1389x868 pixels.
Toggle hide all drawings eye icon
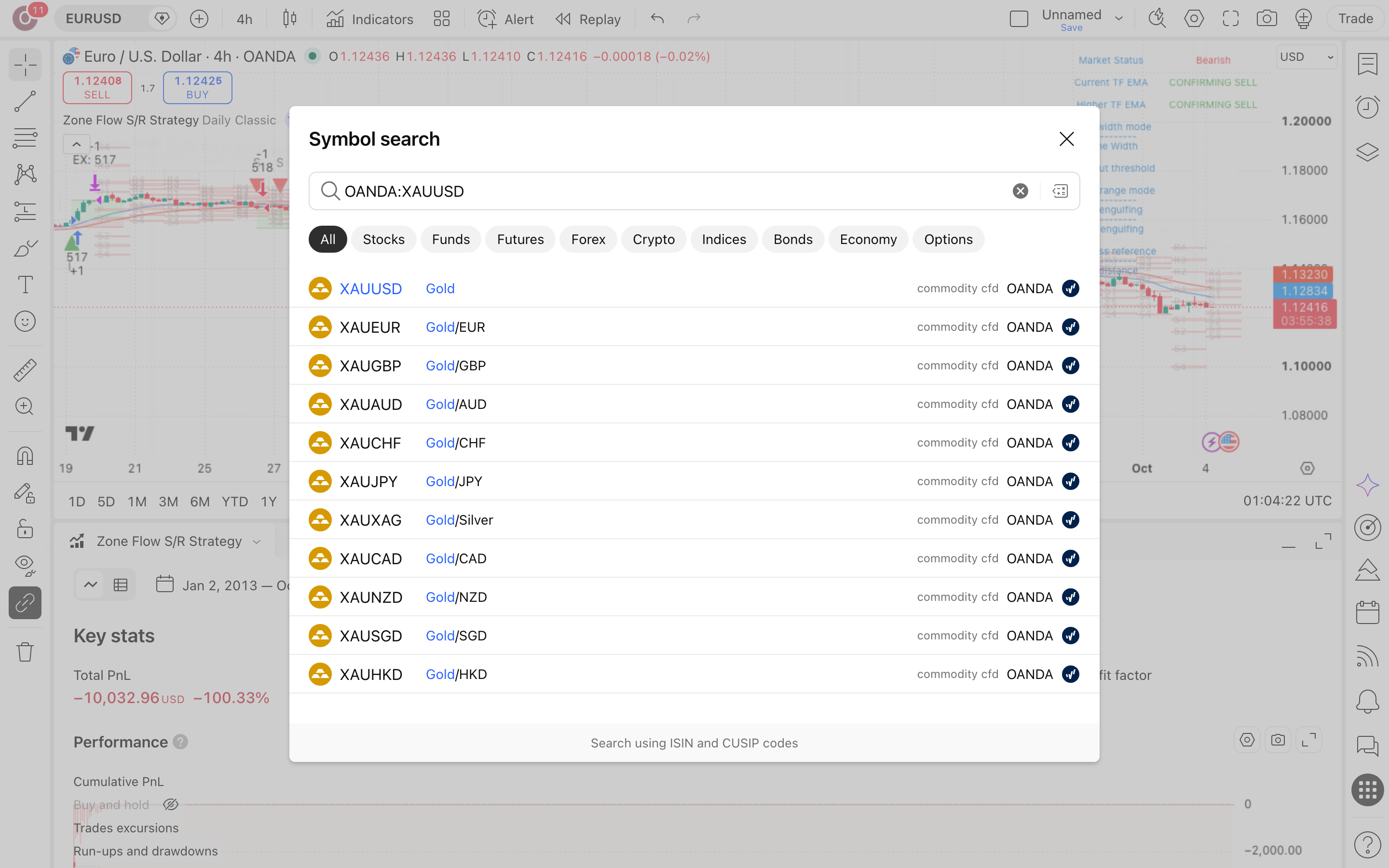(25, 566)
